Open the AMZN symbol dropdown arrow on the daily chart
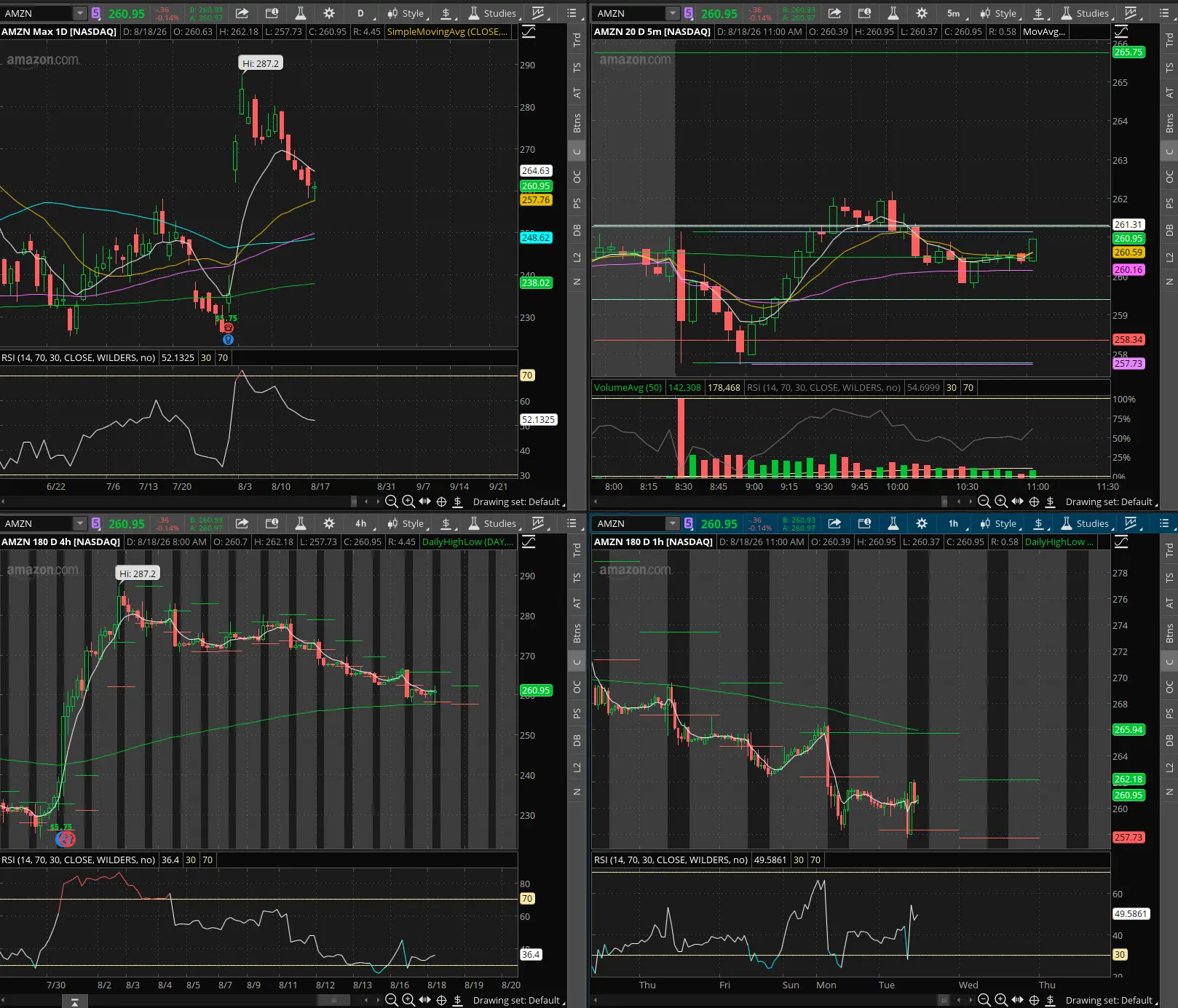 point(79,13)
